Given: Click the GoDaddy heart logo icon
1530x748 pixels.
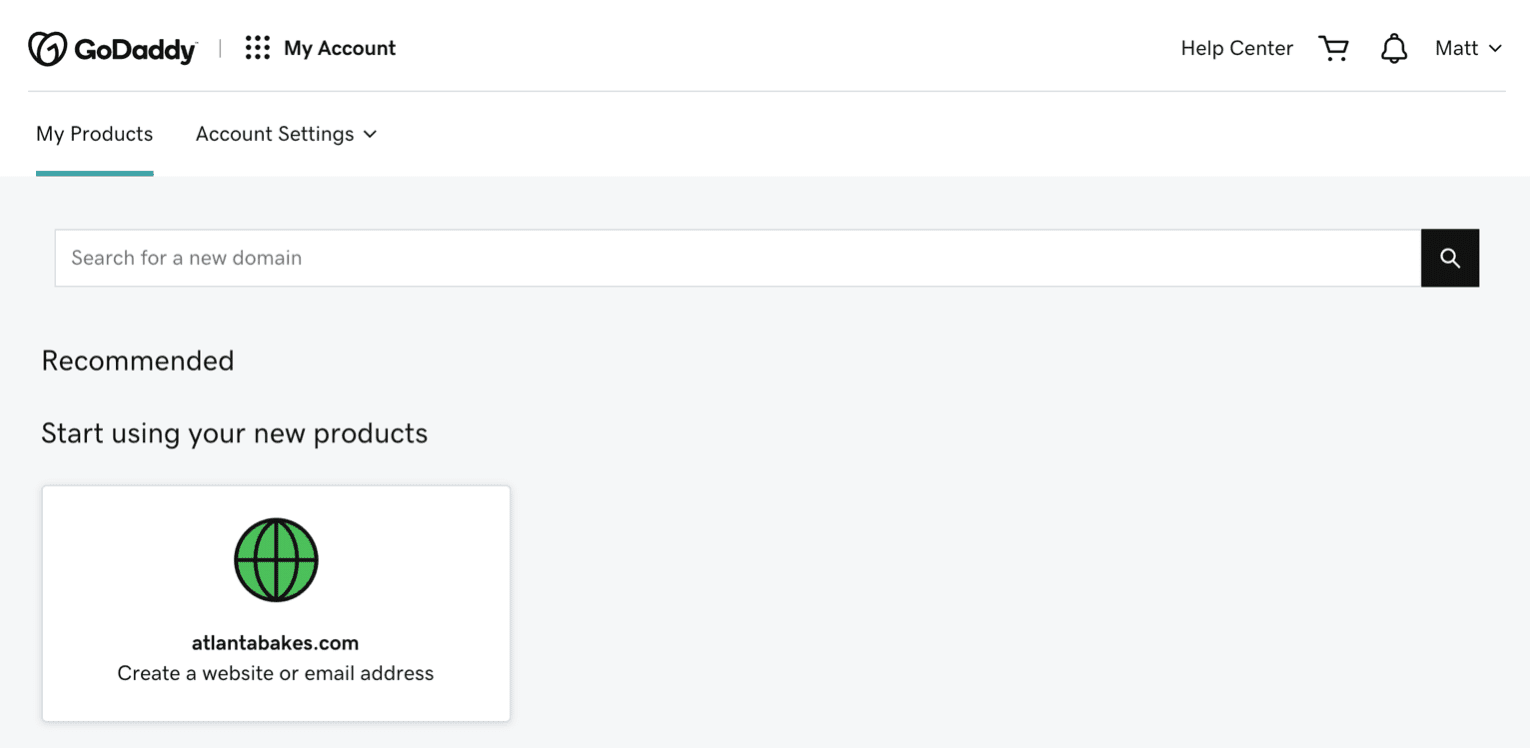Looking at the screenshot, I should tap(47, 48).
